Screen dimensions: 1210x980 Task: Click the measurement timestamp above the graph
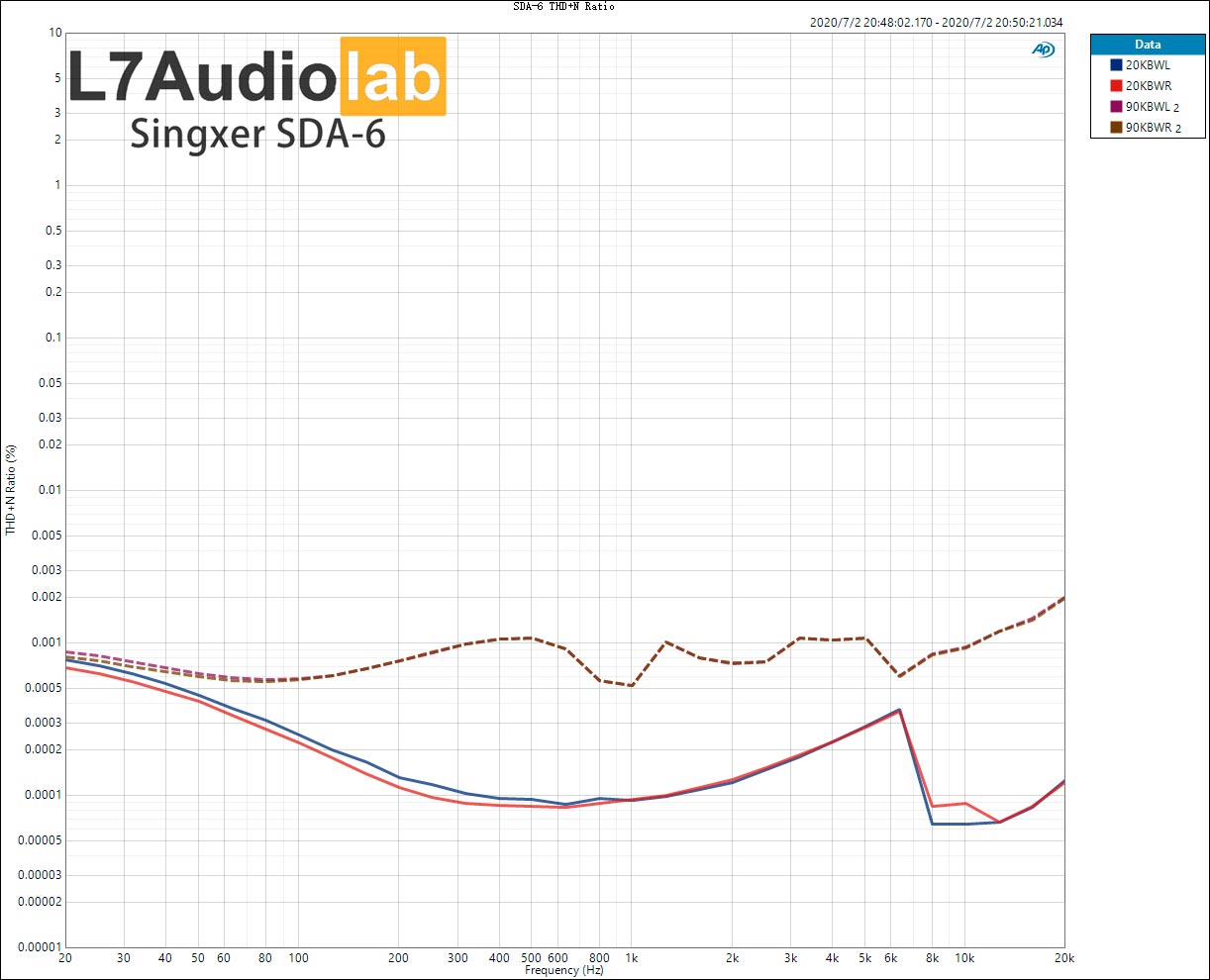(x=936, y=23)
